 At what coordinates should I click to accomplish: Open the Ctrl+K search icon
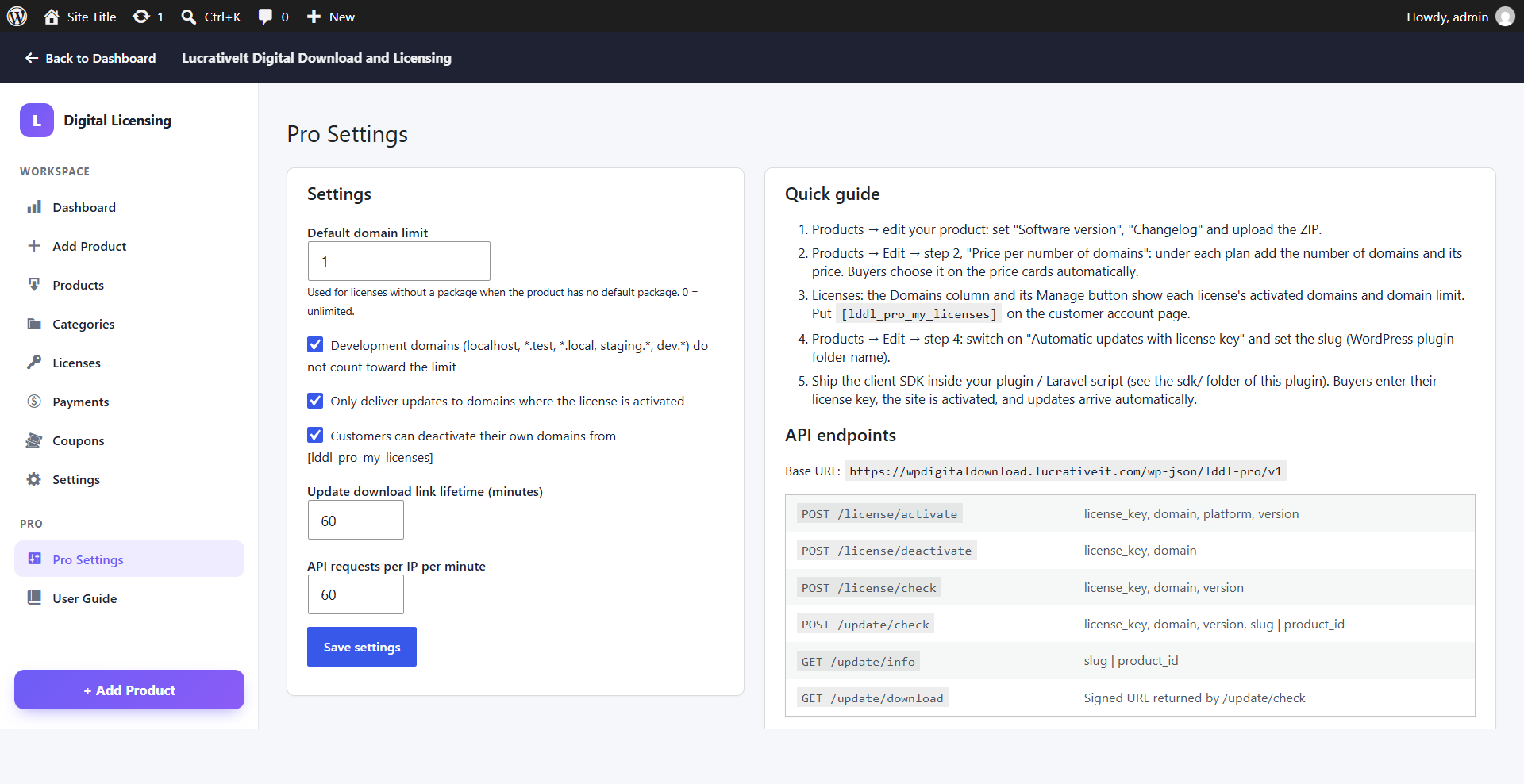(188, 17)
